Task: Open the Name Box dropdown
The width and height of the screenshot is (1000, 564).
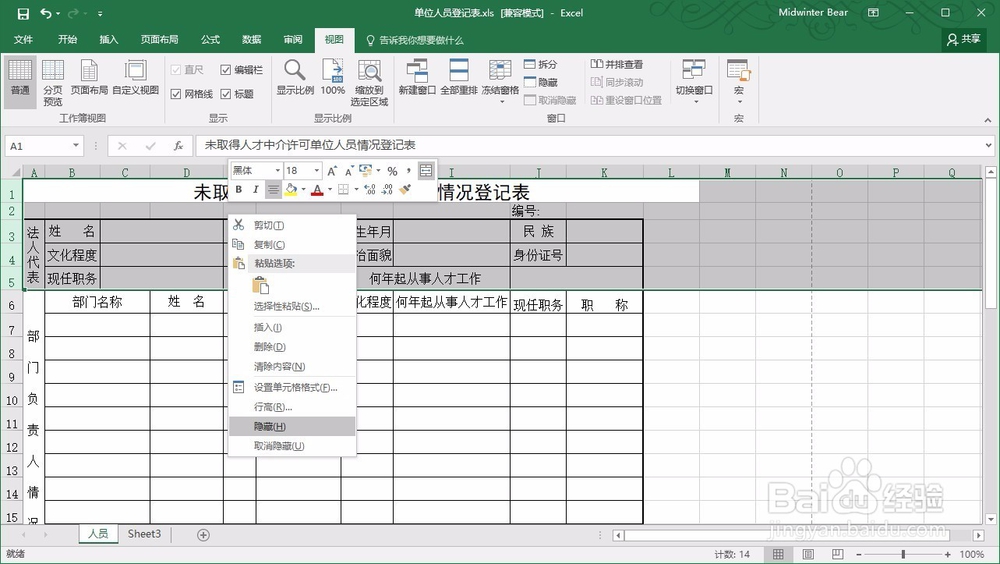Action: point(76,145)
